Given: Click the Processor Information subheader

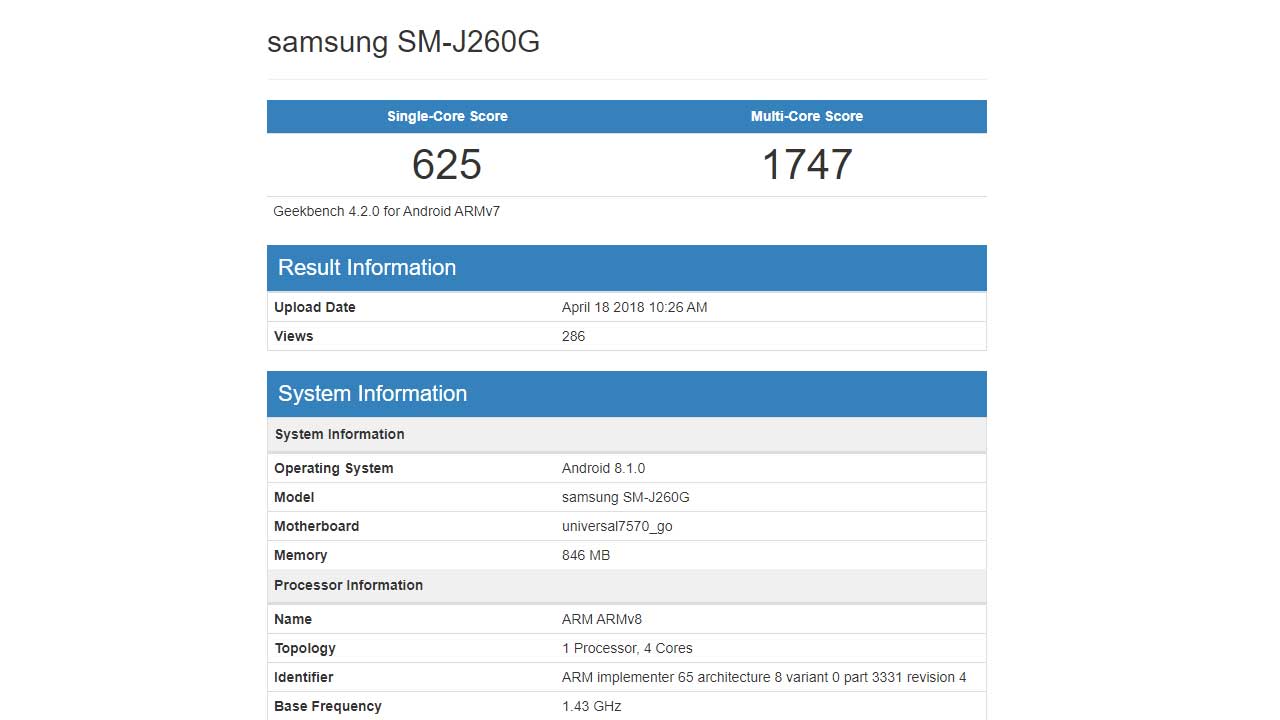Looking at the screenshot, I should (627, 585).
